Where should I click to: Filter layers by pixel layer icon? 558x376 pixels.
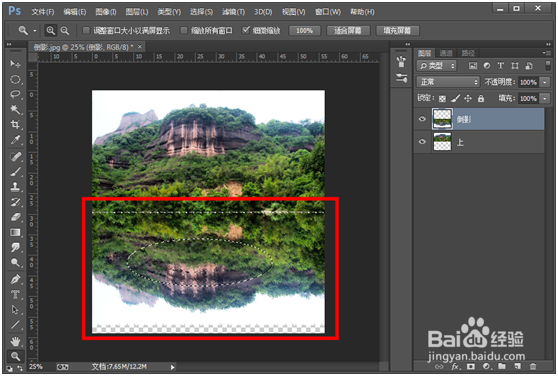[x=473, y=66]
